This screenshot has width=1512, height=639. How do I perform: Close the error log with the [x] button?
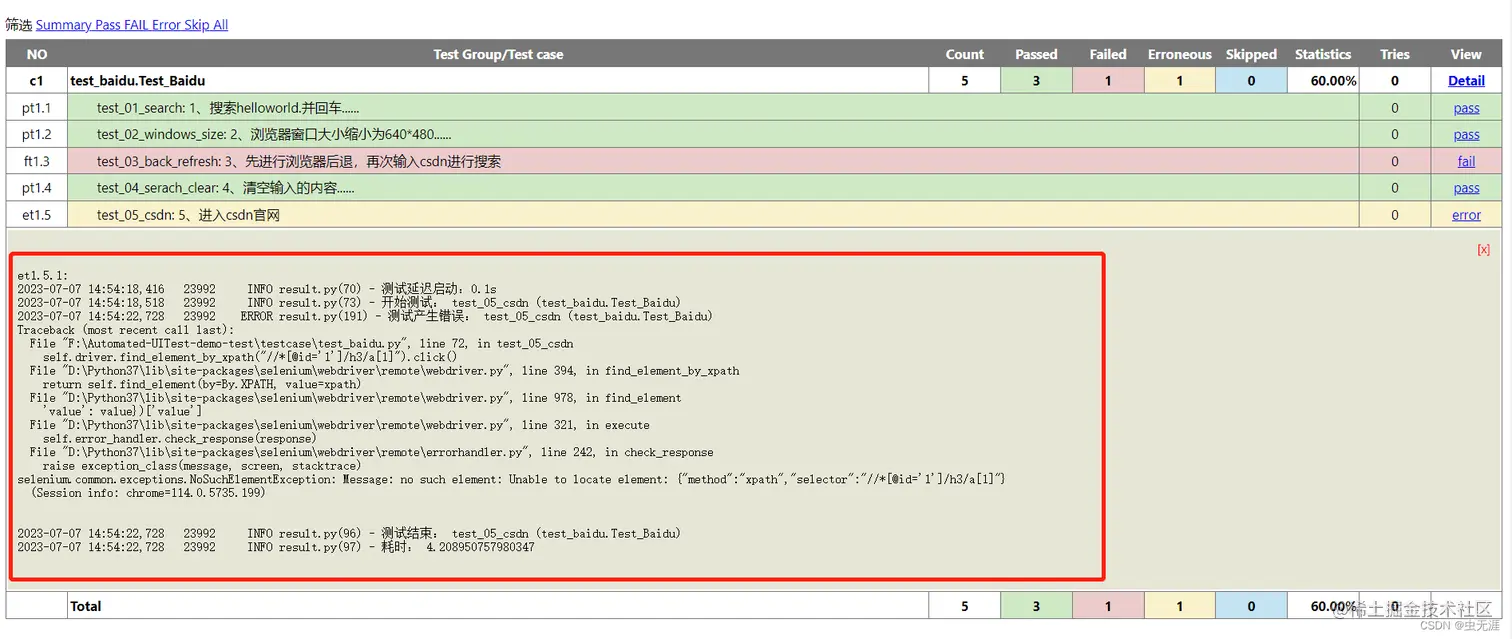click(x=1483, y=250)
